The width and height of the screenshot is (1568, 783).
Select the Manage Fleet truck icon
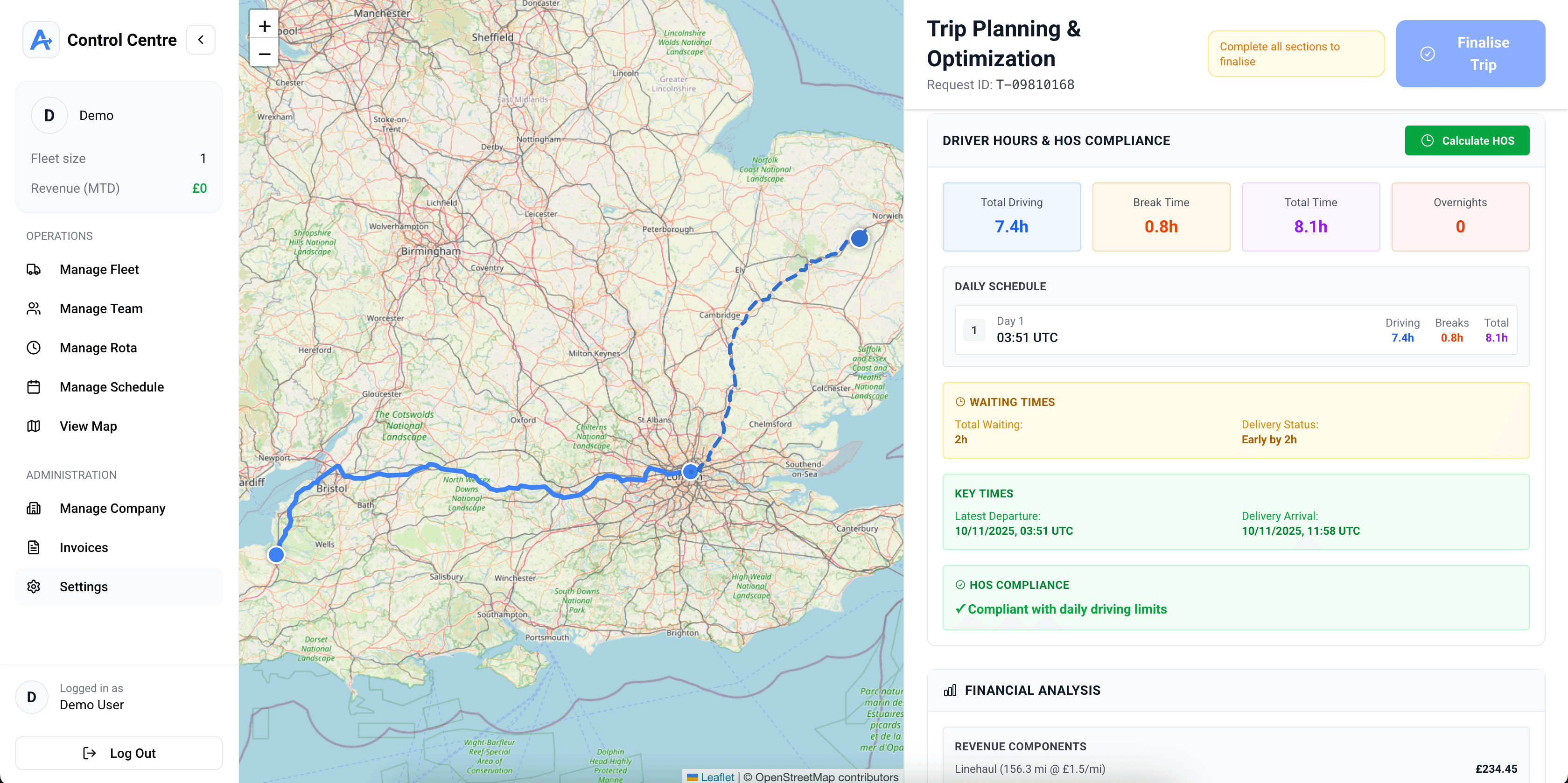click(x=34, y=269)
